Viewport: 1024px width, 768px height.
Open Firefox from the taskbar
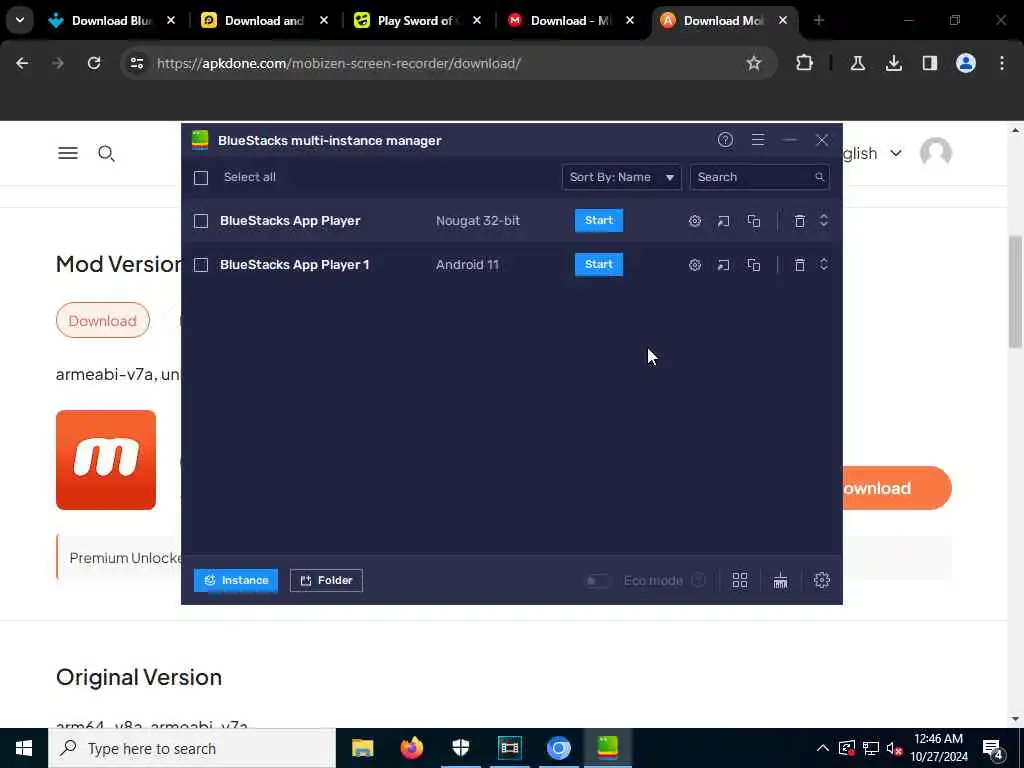(x=411, y=748)
